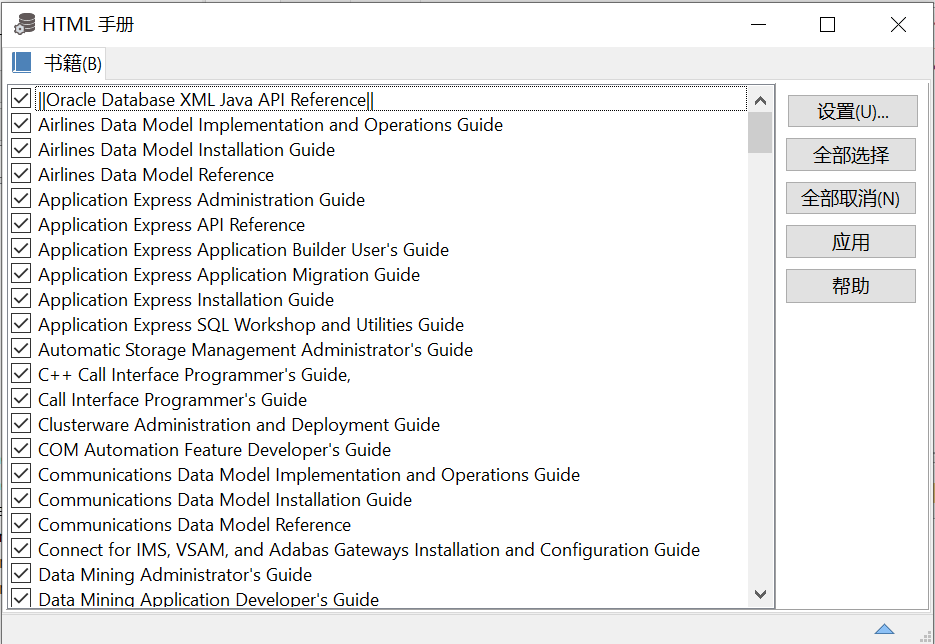Image resolution: width=935 pixels, height=644 pixels.
Task: Toggle Airlines Data Model Reference checkbox
Action: (21, 174)
